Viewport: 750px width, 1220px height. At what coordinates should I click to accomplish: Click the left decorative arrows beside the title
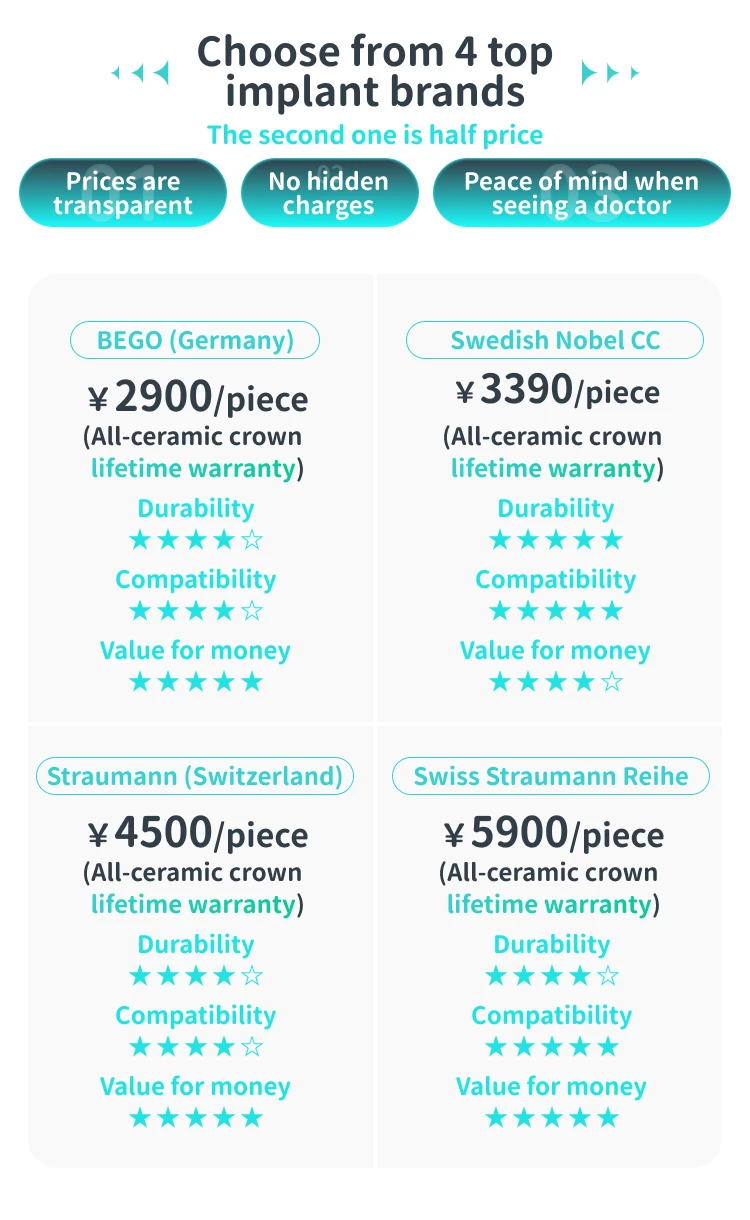[x=140, y=73]
